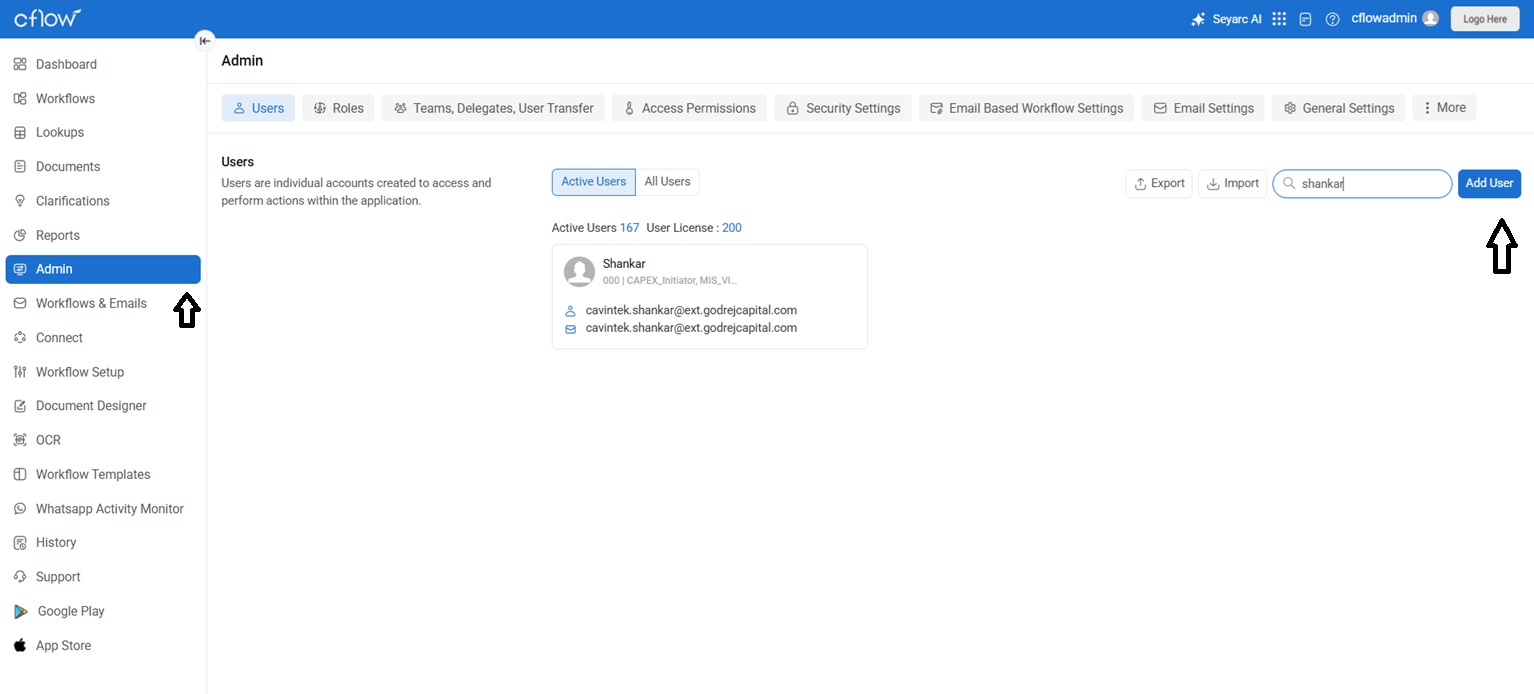1534x694 pixels.
Task: Switch to Active Users filter
Action: click(593, 182)
